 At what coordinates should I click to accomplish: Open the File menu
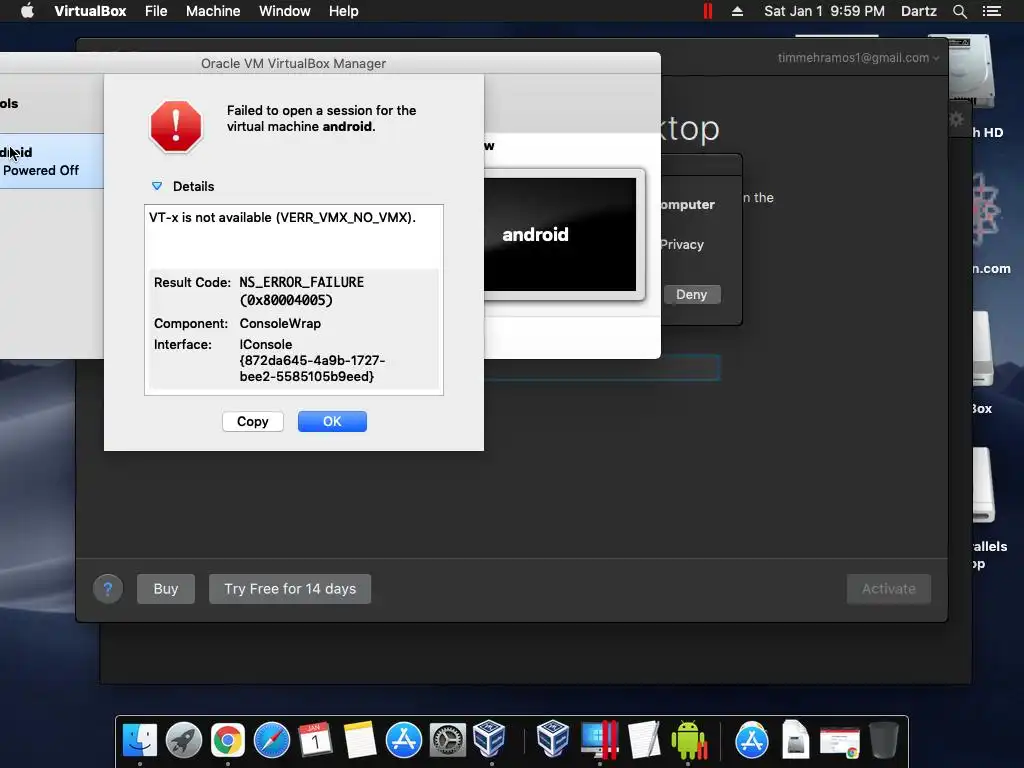pyautogui.click(x=156, y=11)
